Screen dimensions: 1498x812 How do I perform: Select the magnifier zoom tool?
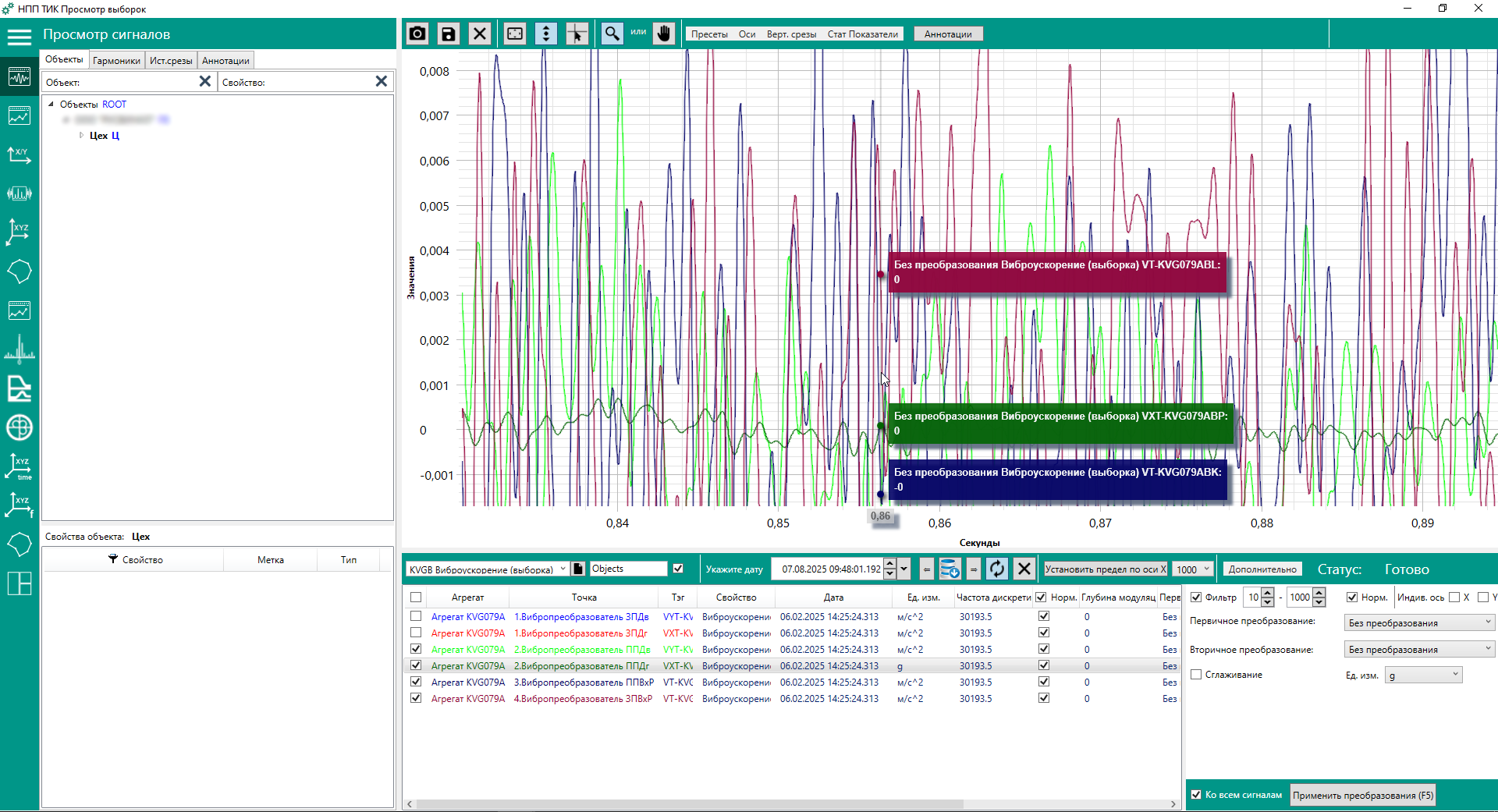click(x=612, y=34)
